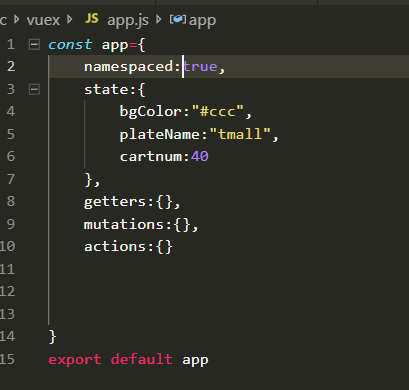Click the breadcrumb arrow after app.js
The width and height of the screenshot is (409, 390).
tap(159, 19)
